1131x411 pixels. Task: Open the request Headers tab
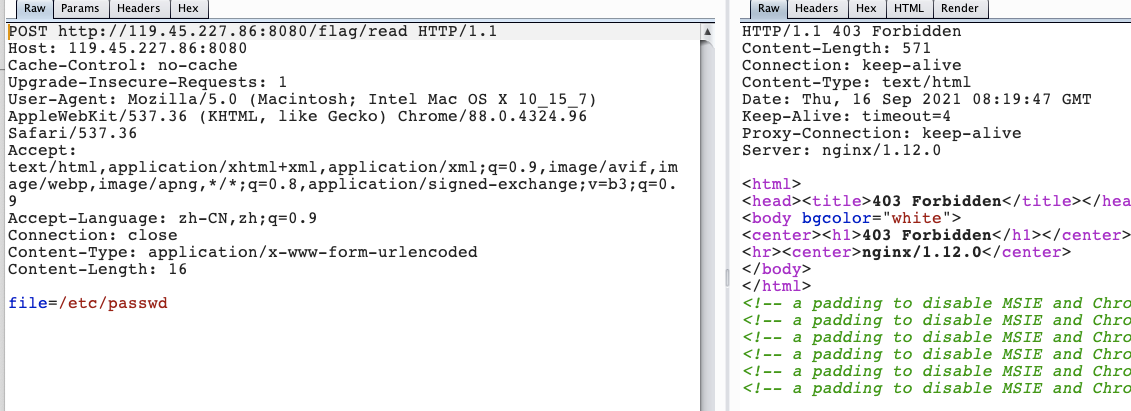pos(139,9)
